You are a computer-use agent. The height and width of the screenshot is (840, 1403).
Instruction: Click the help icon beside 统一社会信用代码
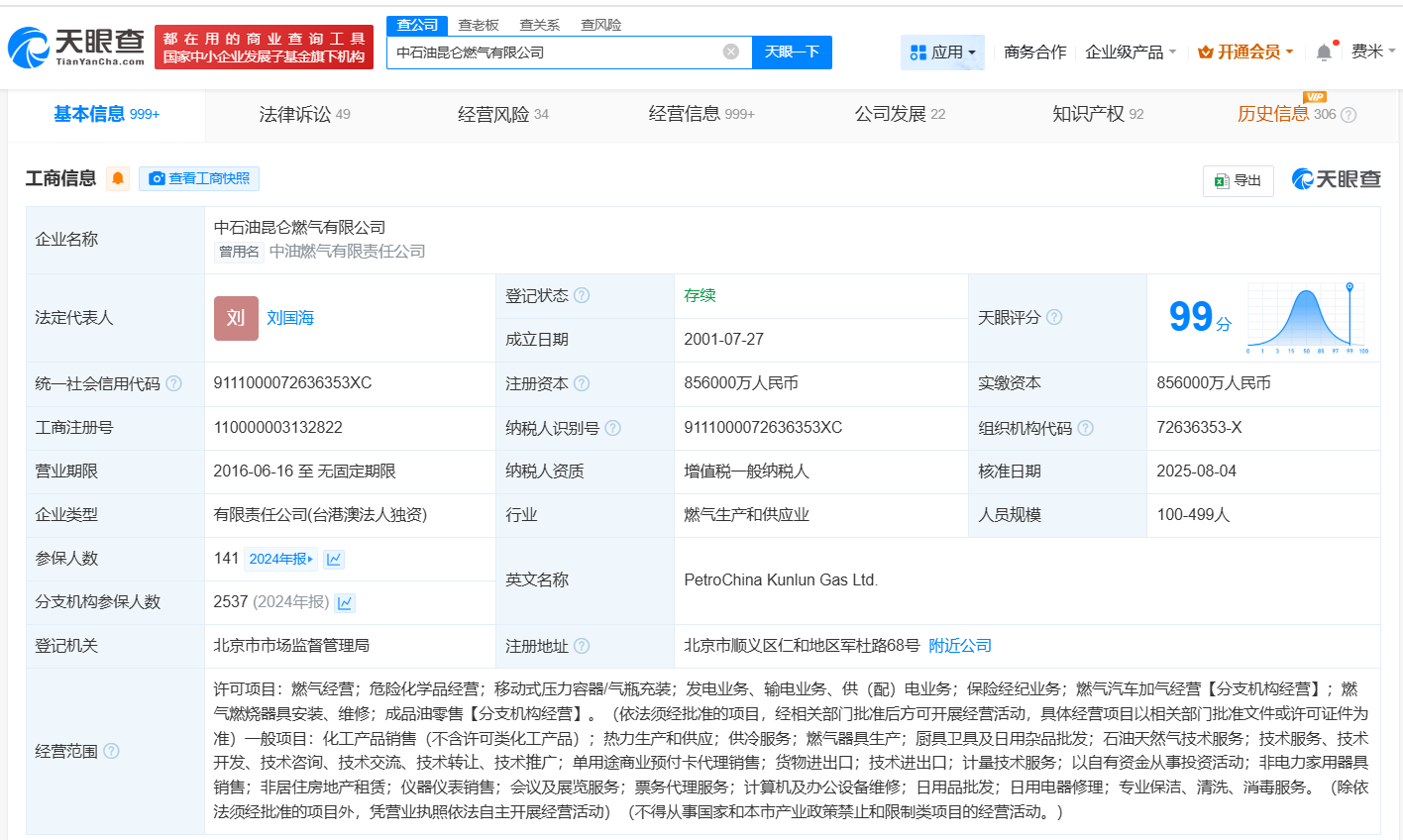tap(174, 383)
